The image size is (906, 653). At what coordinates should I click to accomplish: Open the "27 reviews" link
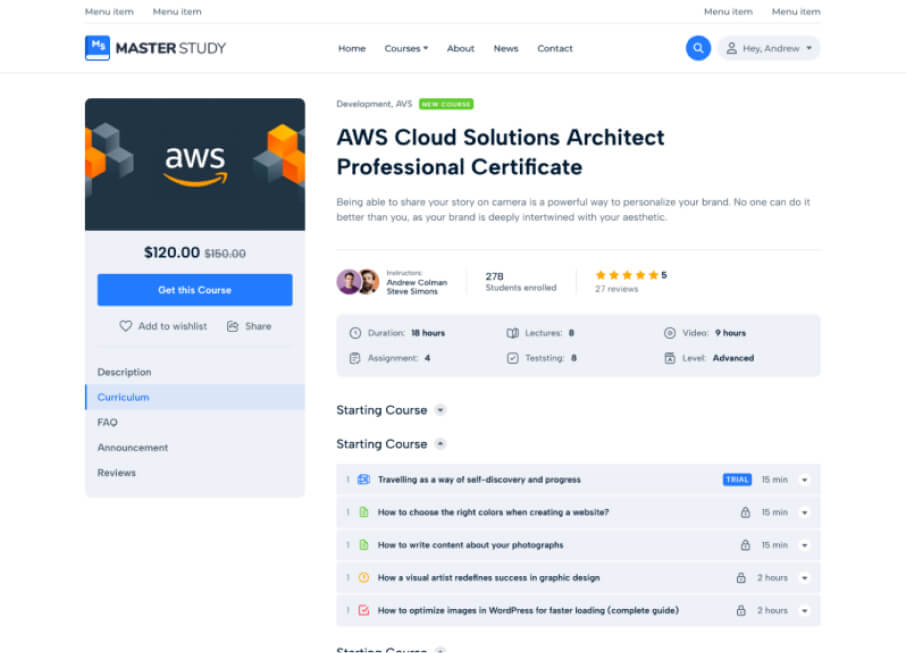click(x=616, y=289)
